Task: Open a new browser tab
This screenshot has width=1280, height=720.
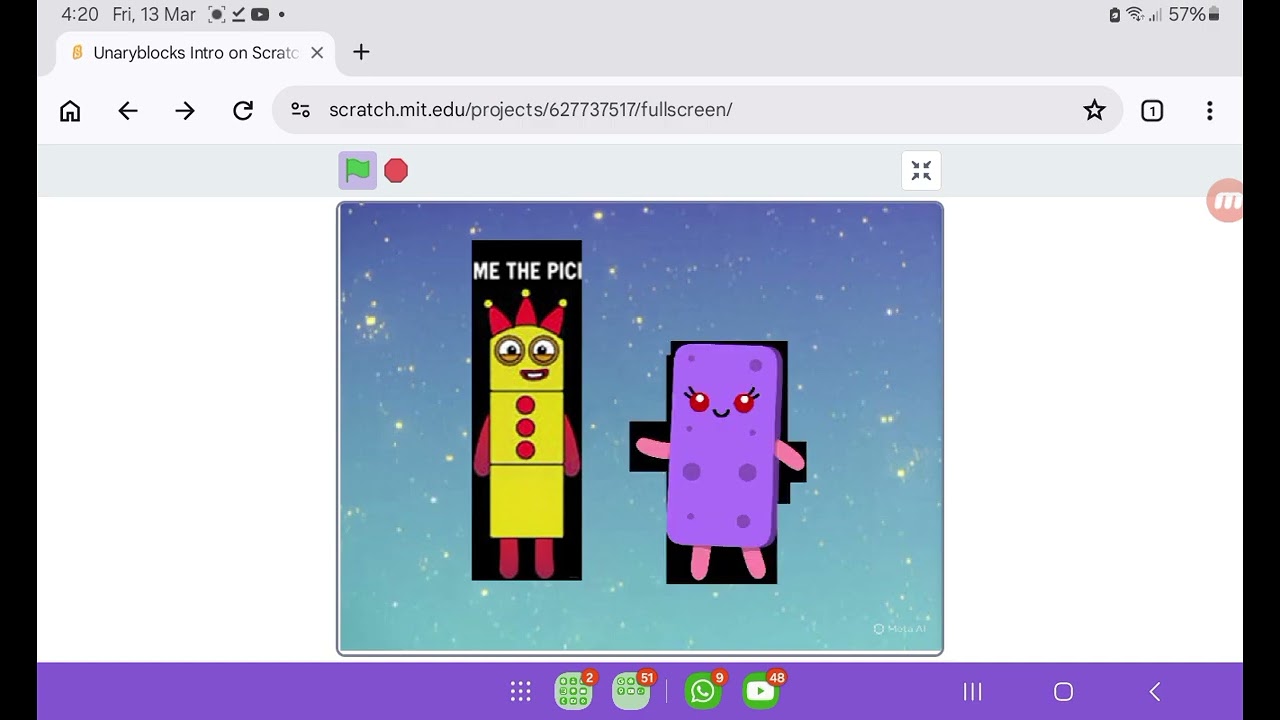Action: point(362,52)
